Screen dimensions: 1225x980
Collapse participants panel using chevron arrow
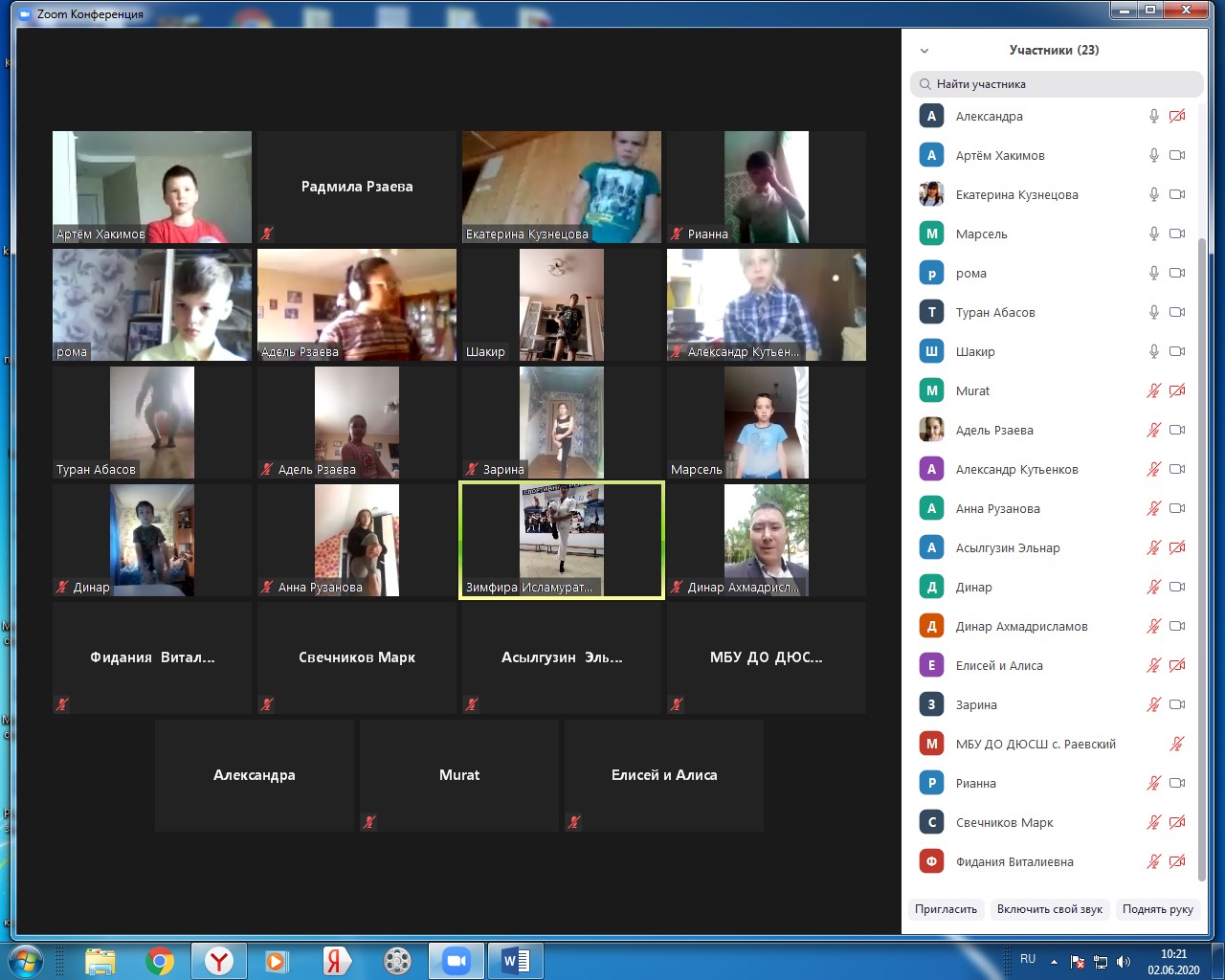pos(924,51)
